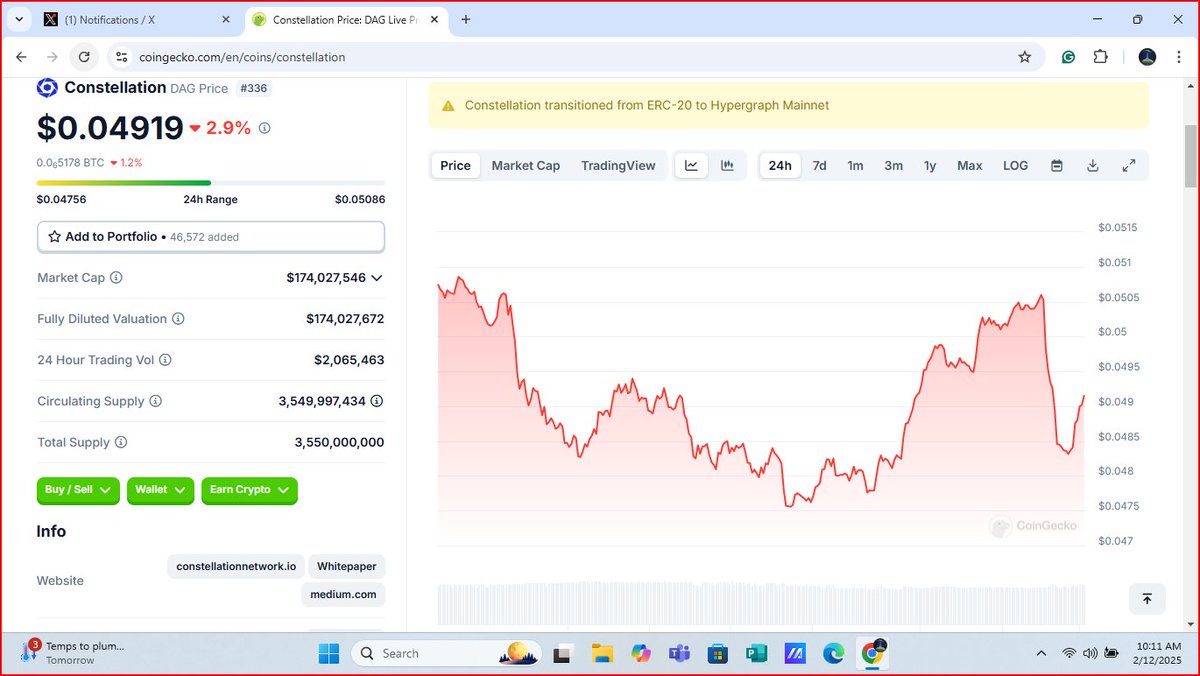Open a new browser tab
Image resolution: width=1200 pixels, height=676 pixels.
(466, 19)
